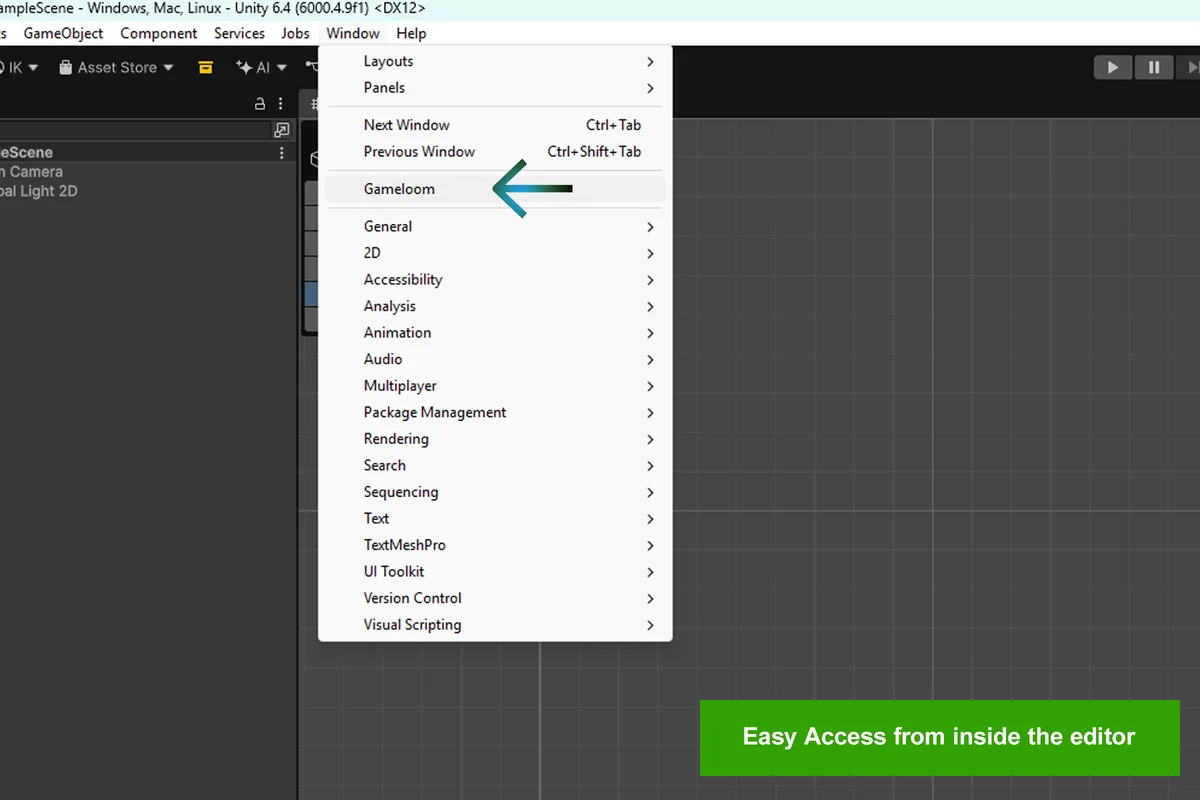Screen dimensions: 1200x800
Task: Expand the Panels submenu
Action: pyautogui.click(x=495, y=88)
